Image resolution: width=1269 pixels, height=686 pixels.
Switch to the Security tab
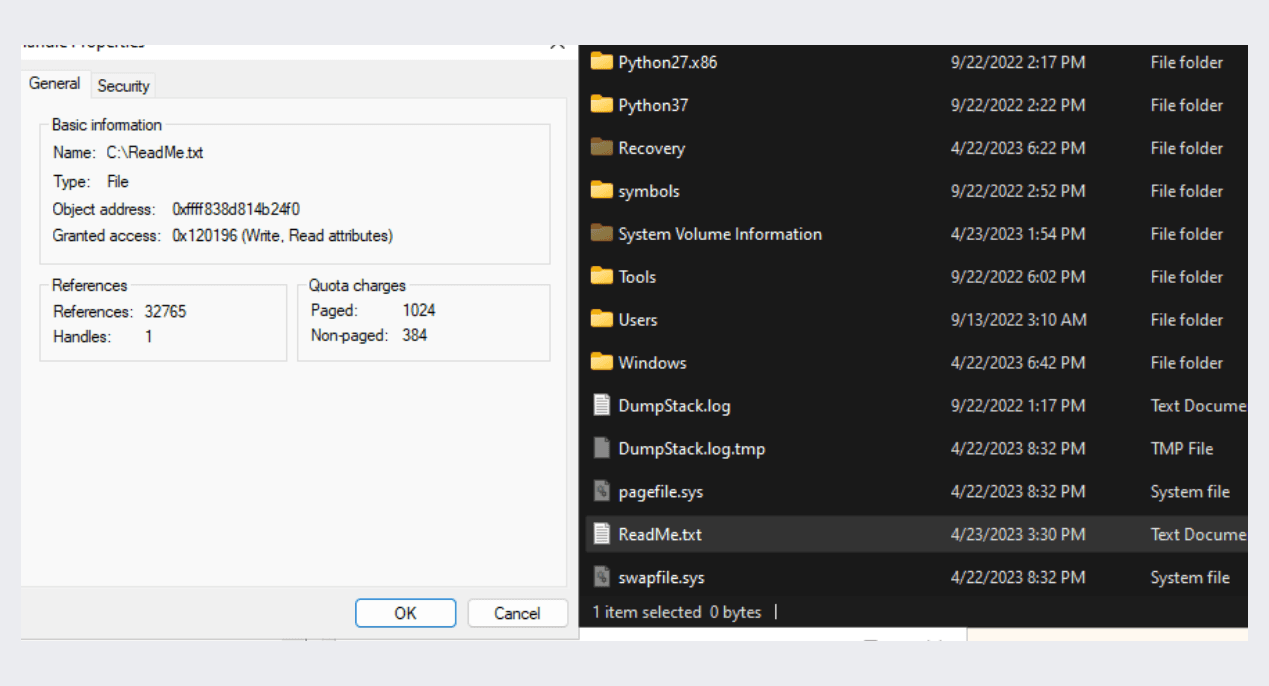coord(123,86)
